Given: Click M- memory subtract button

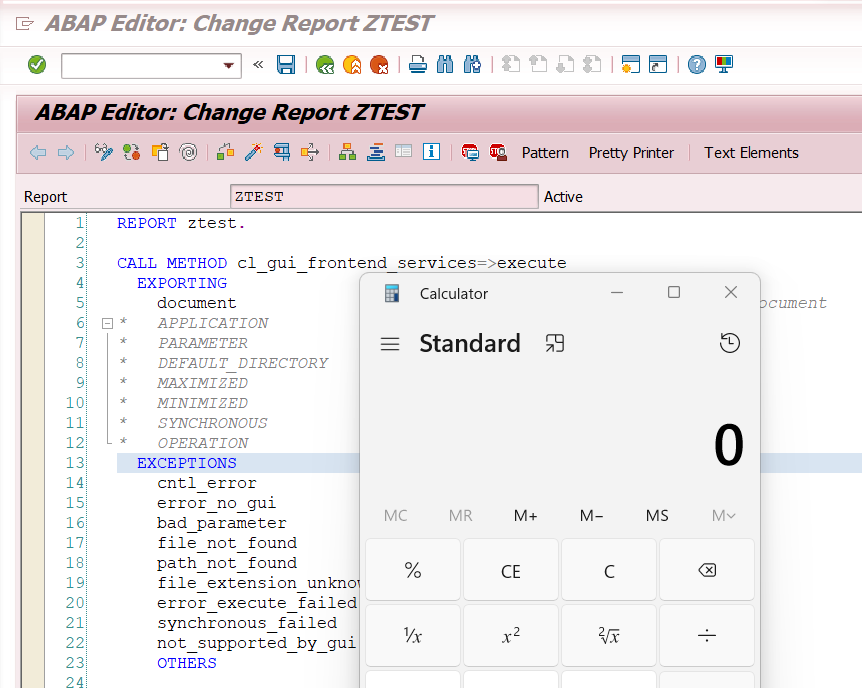Looking at the screenshot, I should (592, 516).
